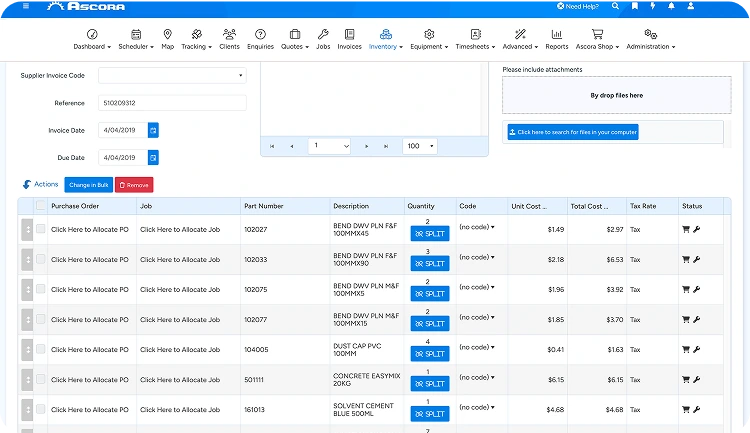Open the Administration menu
Viewport: 750px width, 433px height.
pos(651,39)
